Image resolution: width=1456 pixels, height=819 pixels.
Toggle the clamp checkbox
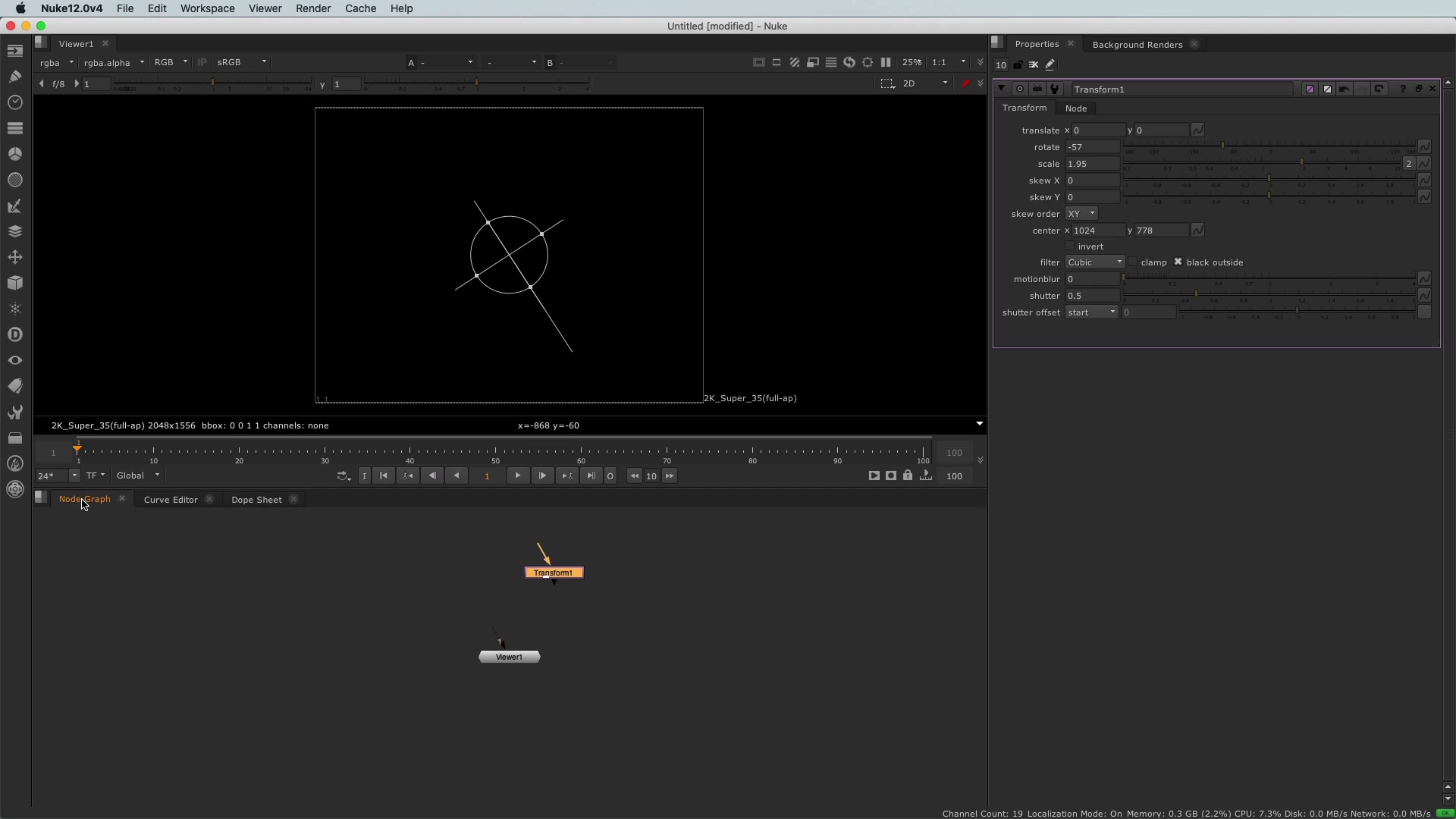(x=1133, y=262)
